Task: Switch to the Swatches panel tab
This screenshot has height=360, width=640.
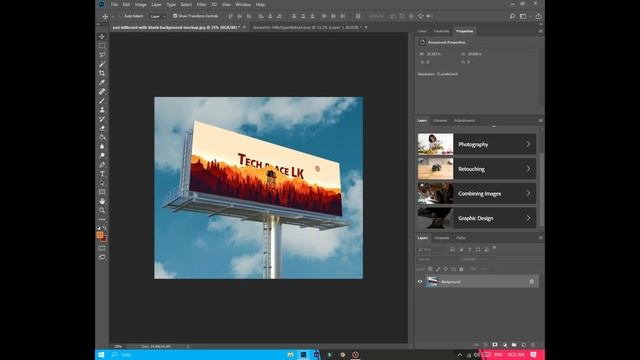Action: (x=441, y=31)
